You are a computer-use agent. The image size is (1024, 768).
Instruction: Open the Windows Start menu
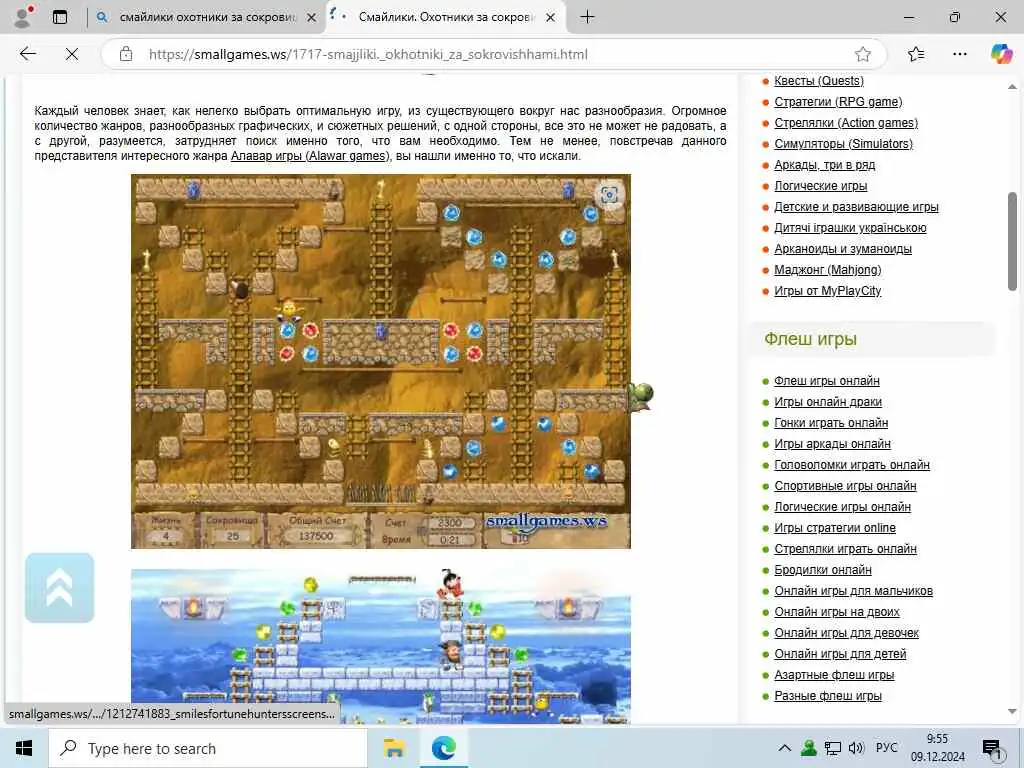tap(24, 748)
